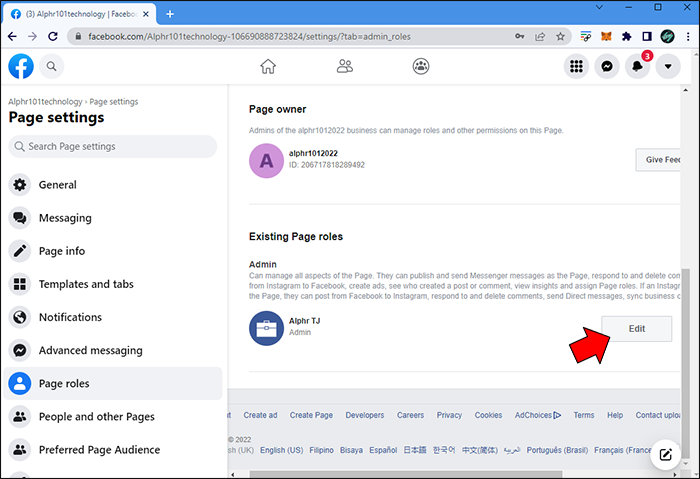The image size is (700, 479).
Task: Open the Terms footer link
Action: coord(583,415)
